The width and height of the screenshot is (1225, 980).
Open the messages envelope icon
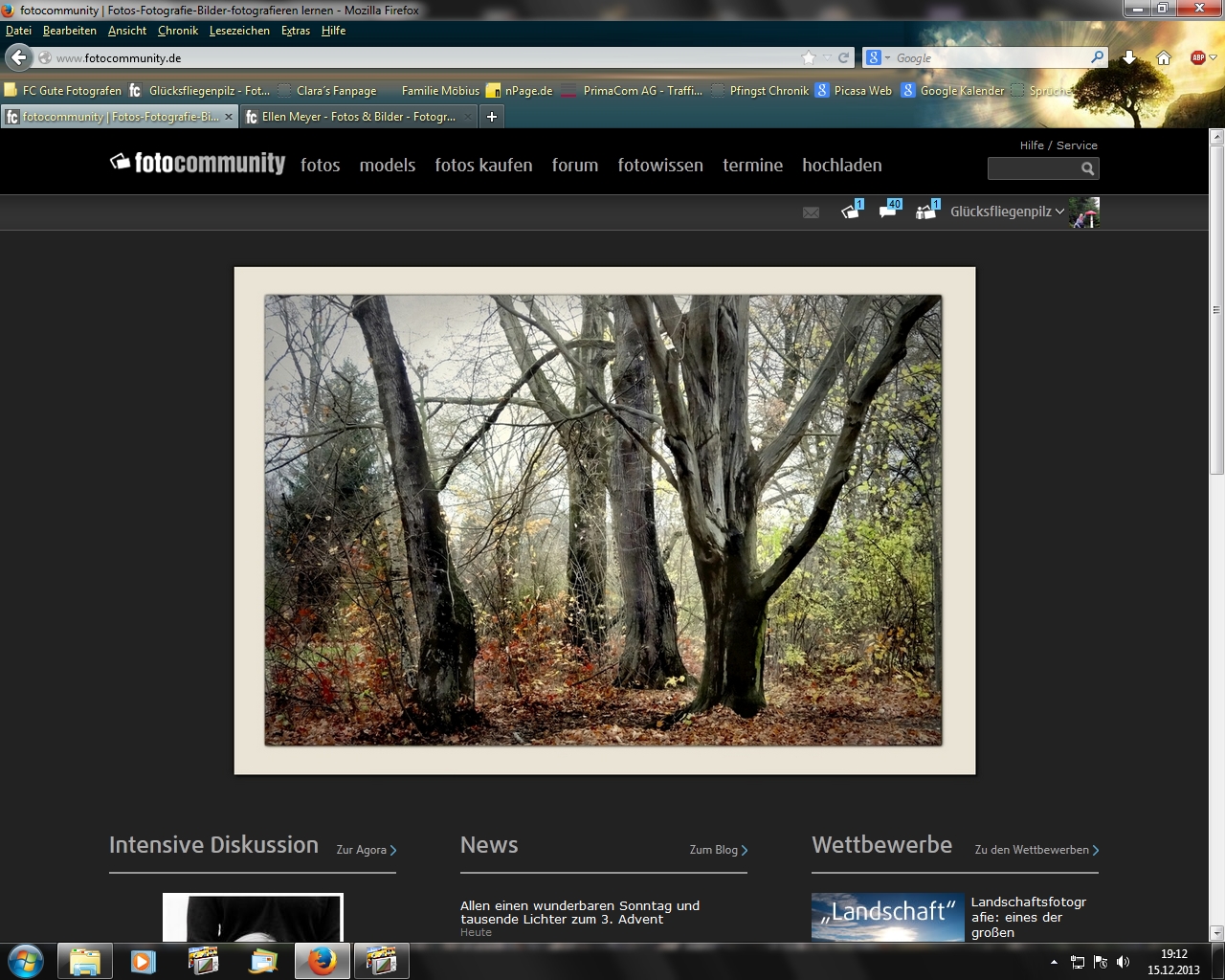click(x=811, y=212)
